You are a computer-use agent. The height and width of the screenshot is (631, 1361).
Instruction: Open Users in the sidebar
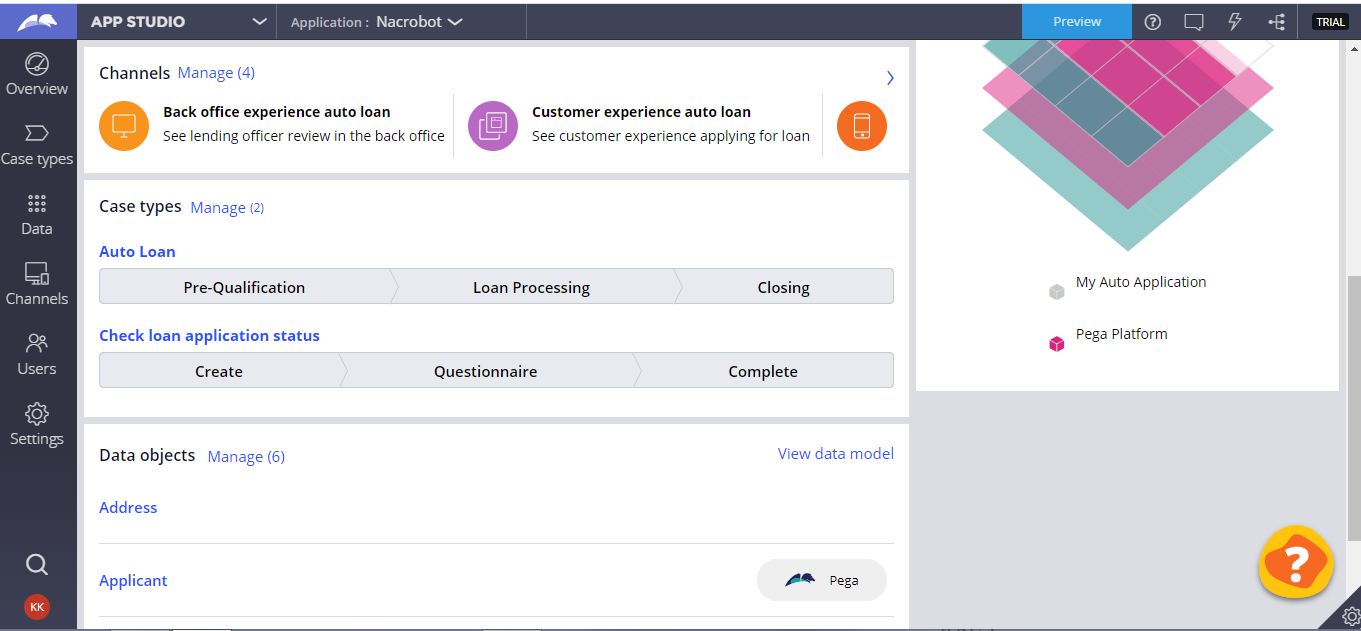(x=37, y=355)
